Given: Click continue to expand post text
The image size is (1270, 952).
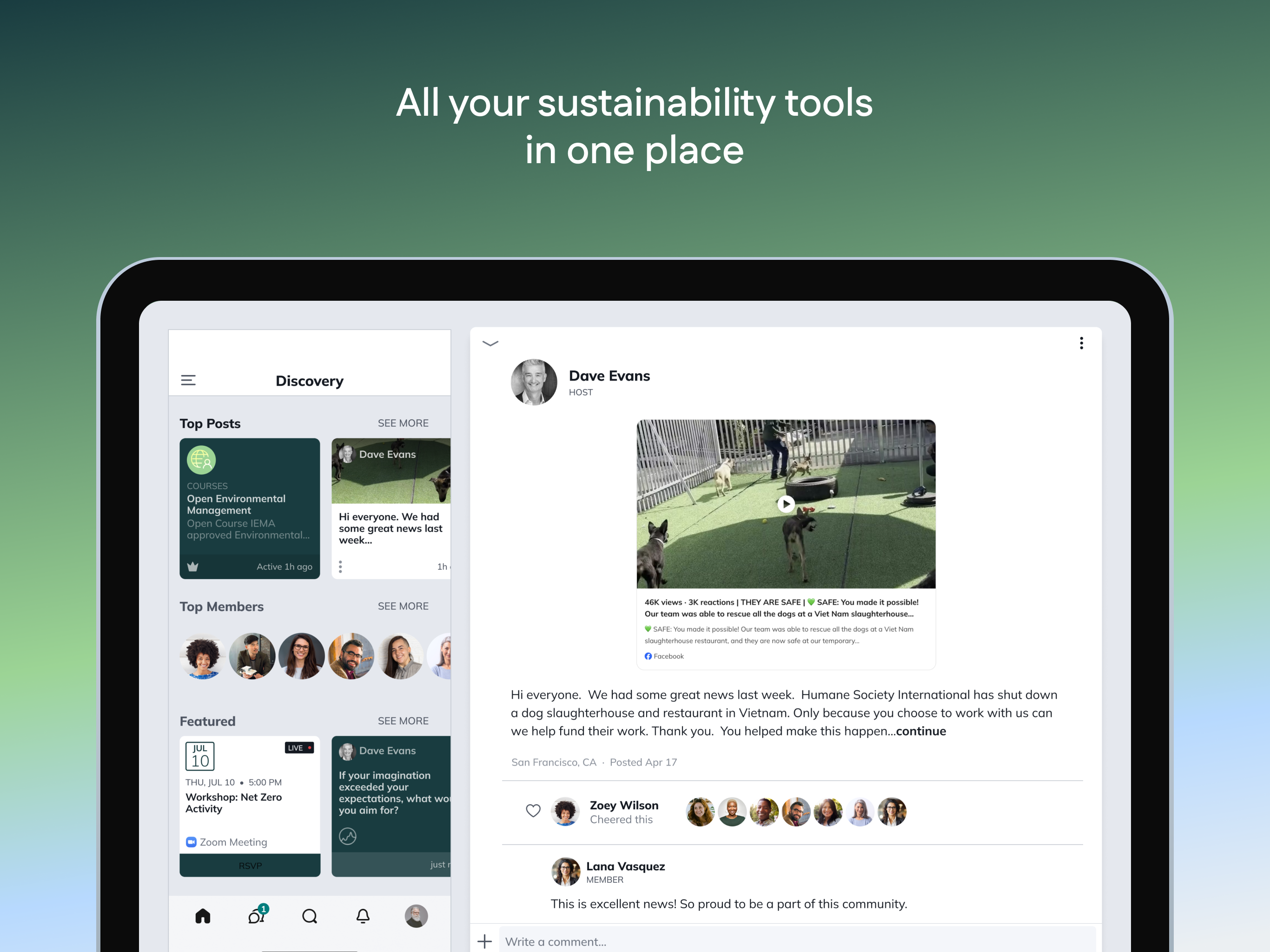Looking at the screenshot, I should coord(921,731).
